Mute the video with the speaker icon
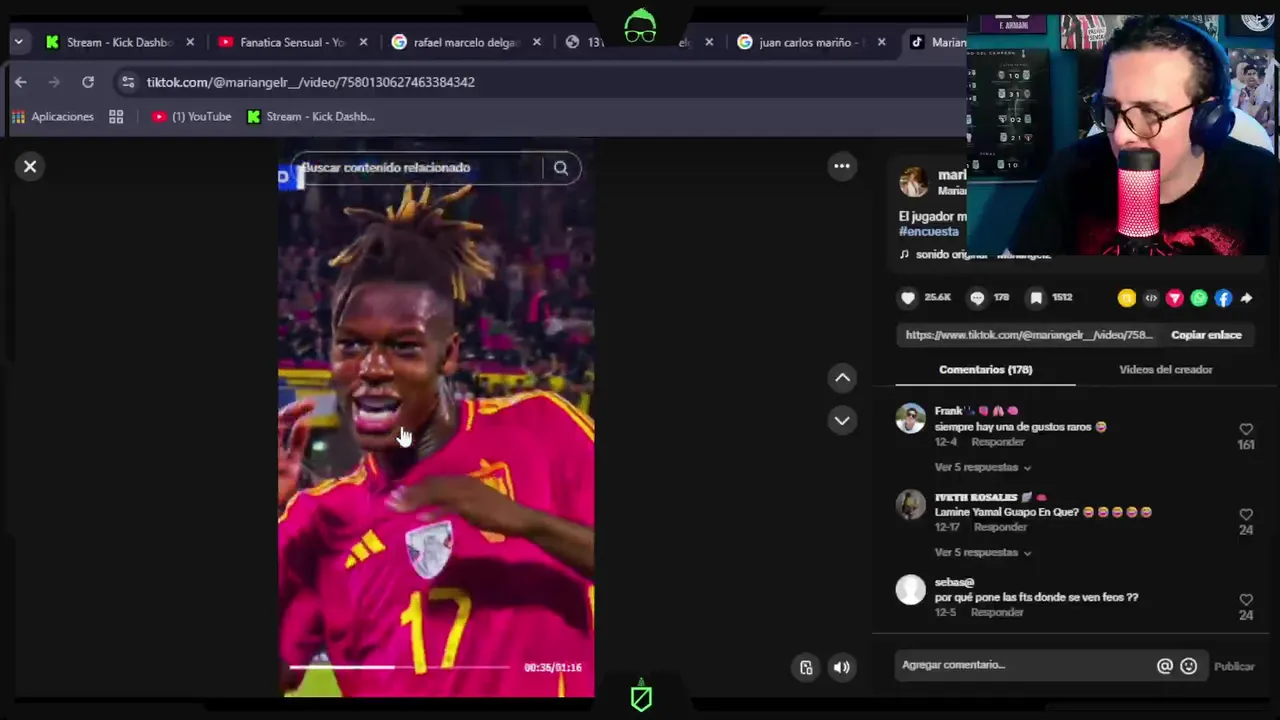Image resolution: width=1280 pixels, height=720 pixels. pos(842,668)
